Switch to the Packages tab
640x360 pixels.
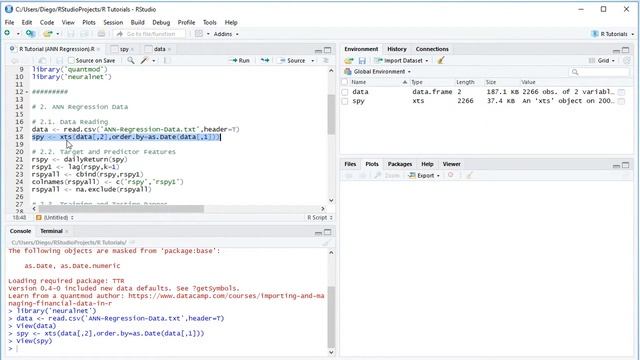click(x=400, y=164)
